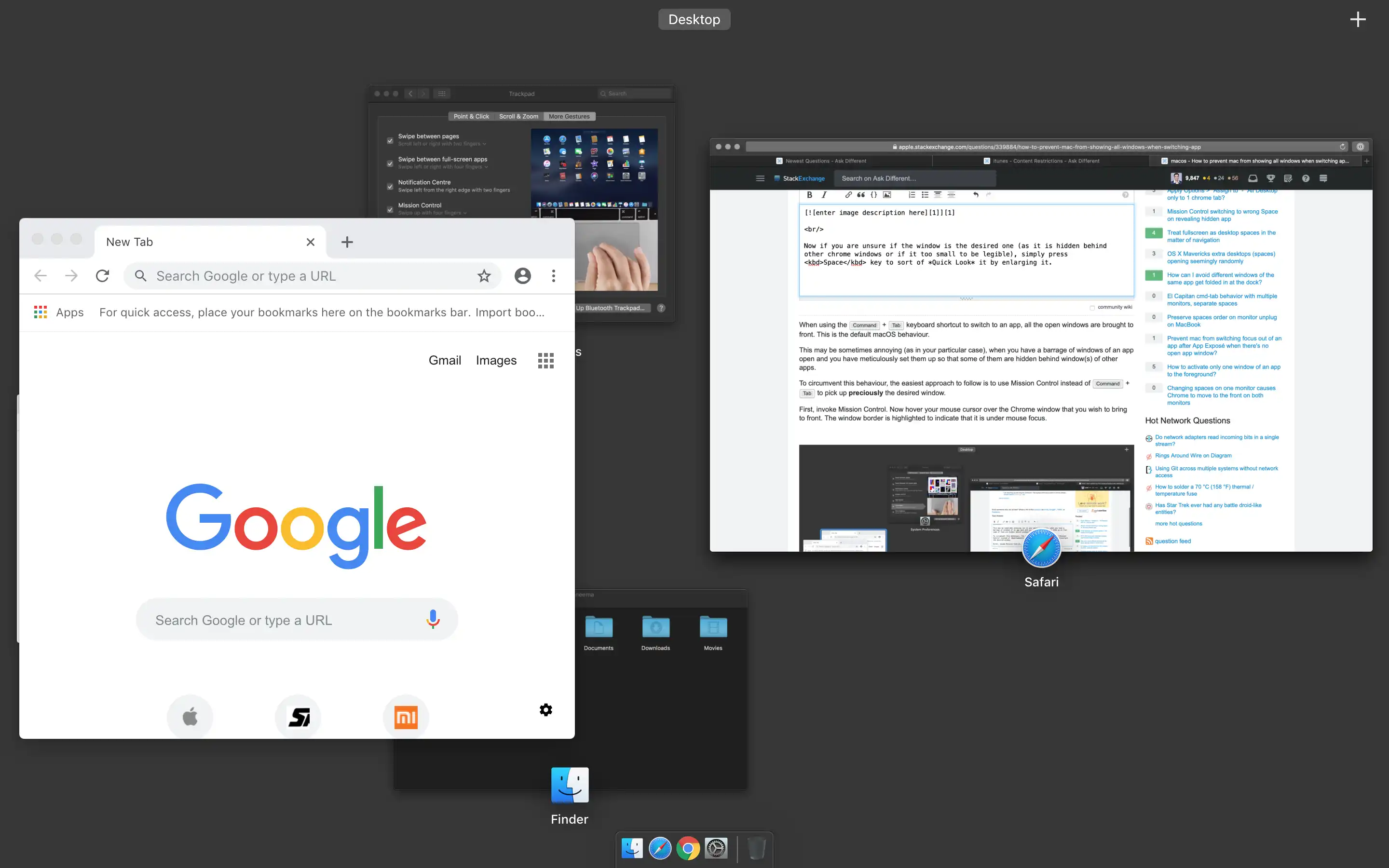Viewport: 1389px width, 868px height.
Task: Open the Stack Exchange inbox icon
Action: pos(1253,178)
